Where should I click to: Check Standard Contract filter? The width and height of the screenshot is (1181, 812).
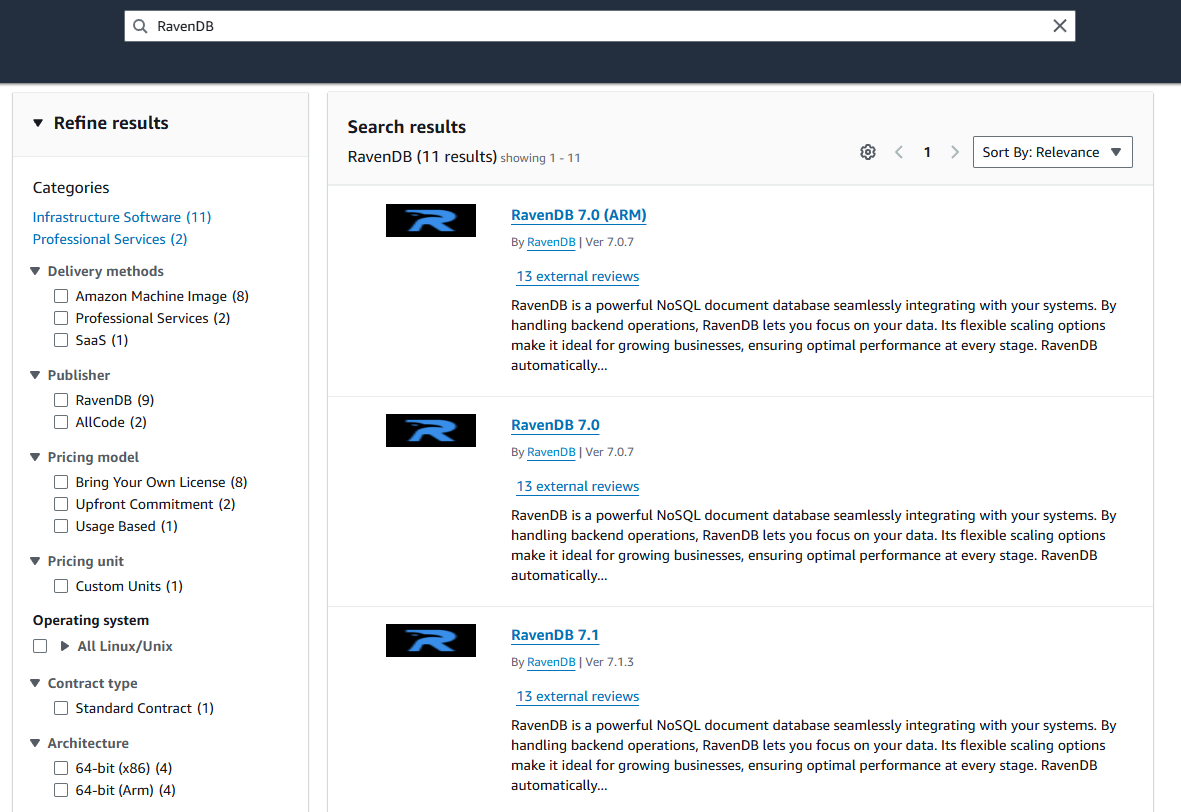[61, 708]
